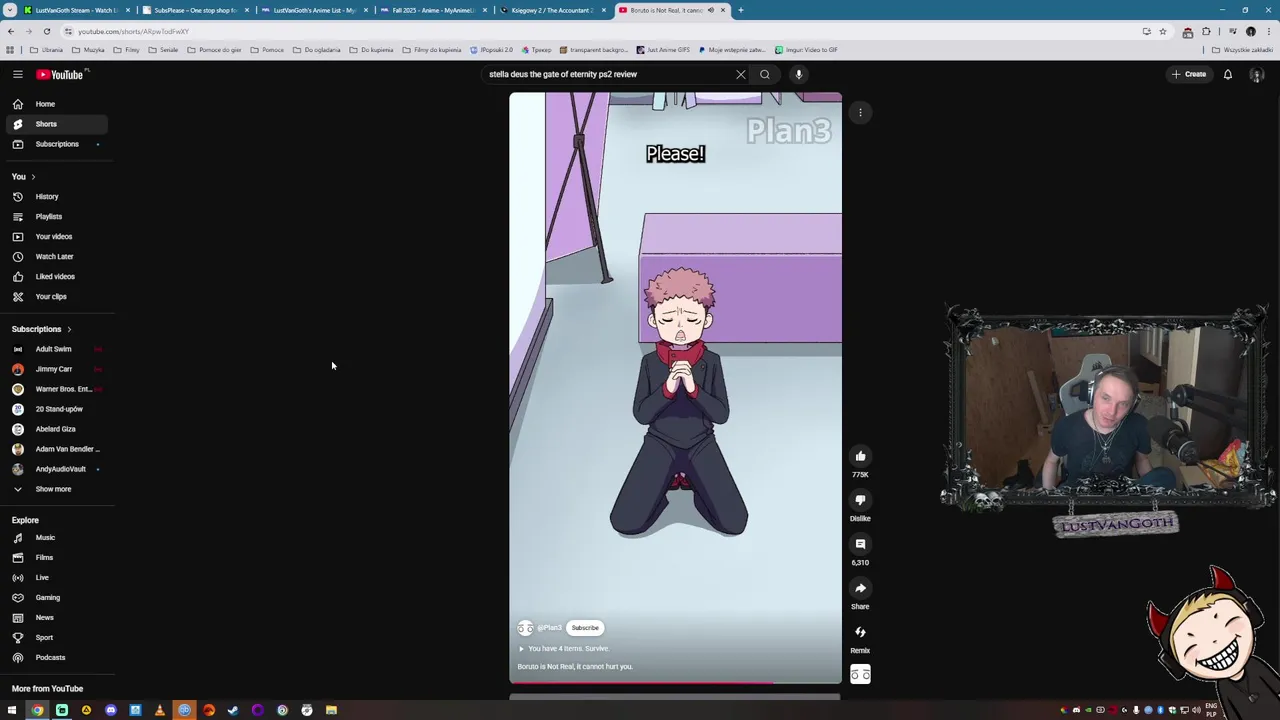Open History in the sidebar
This screenshot has height=720, width=1280.
click(56, 197)
